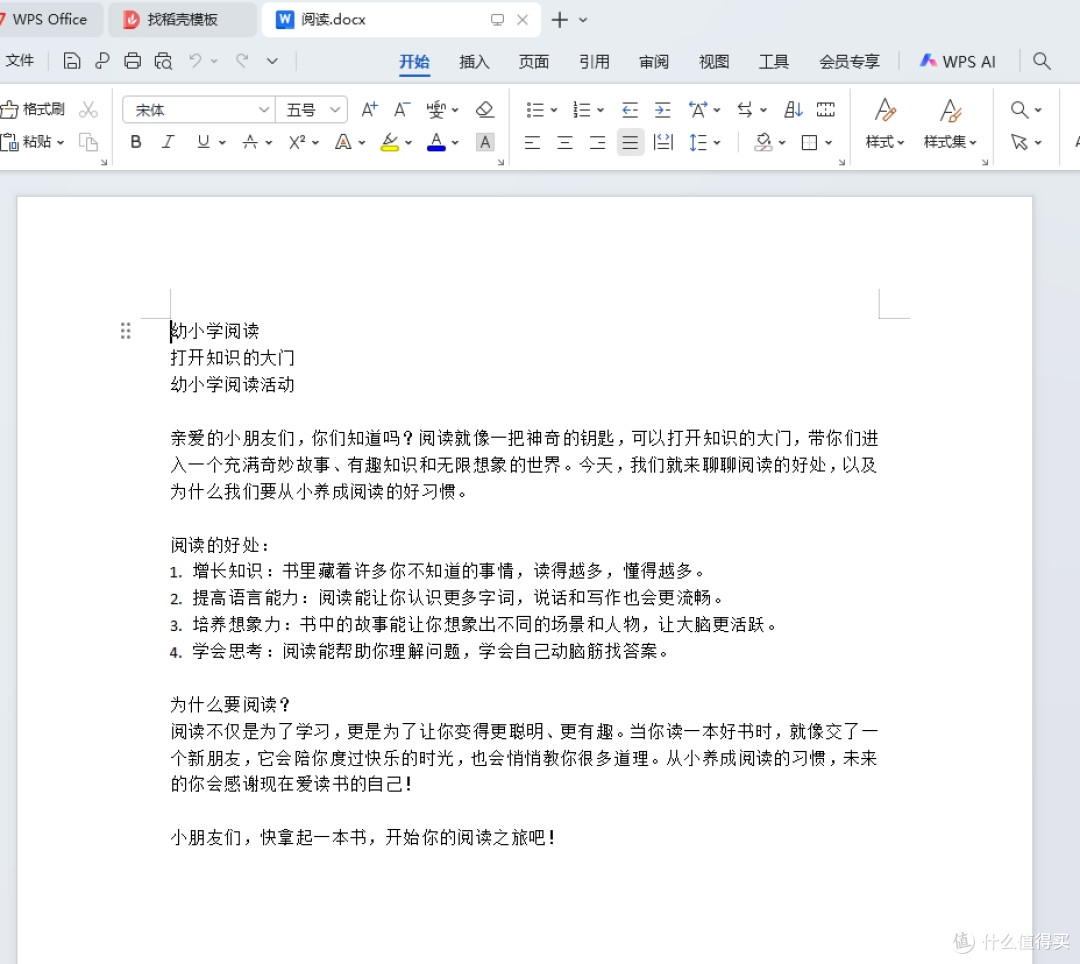1080x964 pixels.
Task: Expand the numbered list dropdown arrow
Action: click(601, 110)
